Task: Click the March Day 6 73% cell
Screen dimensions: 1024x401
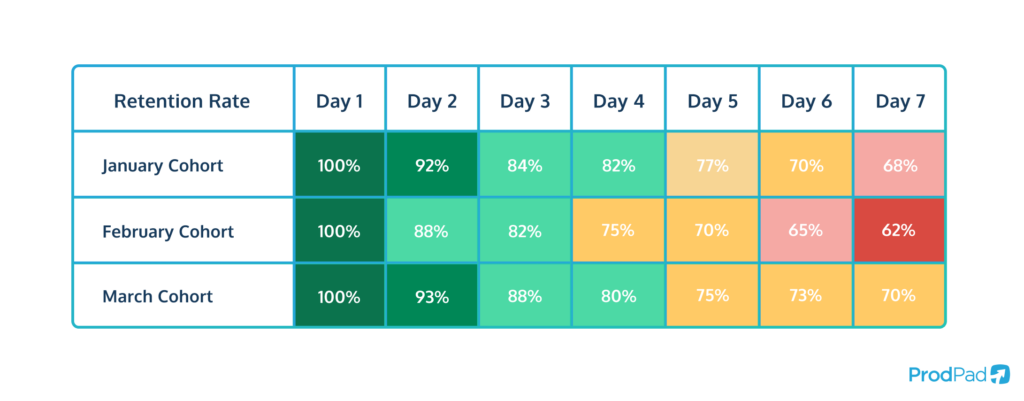Action: (805, 296)
